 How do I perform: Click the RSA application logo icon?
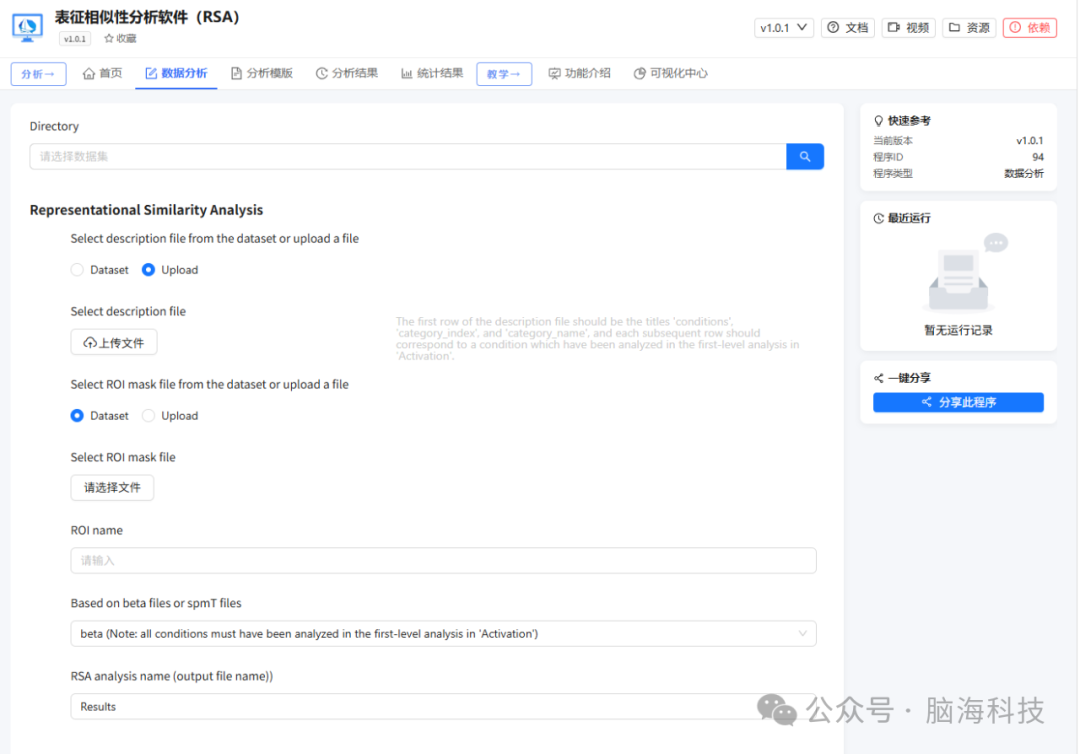click(28, 28)
